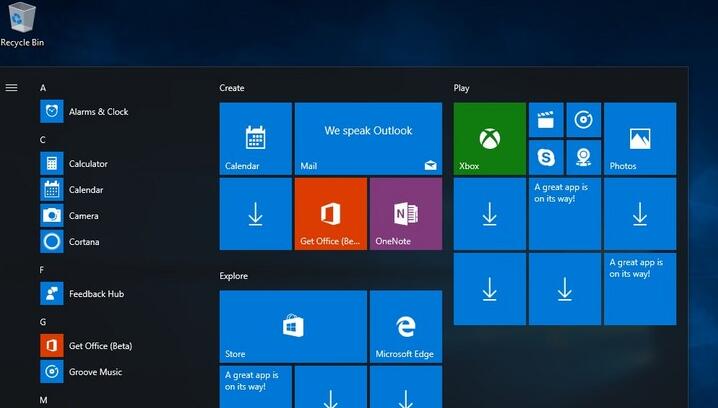The image size is (718, 408).
Task: Launch the OneNote tile
Action: (405, 214)
